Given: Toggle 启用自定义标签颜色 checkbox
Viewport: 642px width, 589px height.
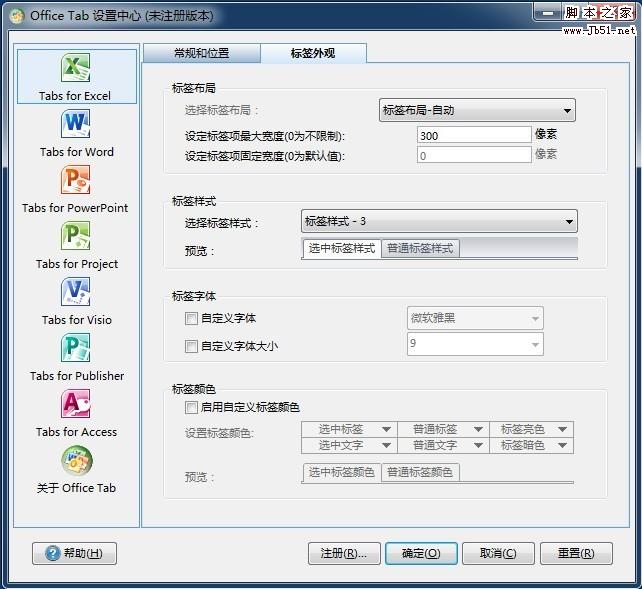Looking at the screenshot, I should click(191, 407).
